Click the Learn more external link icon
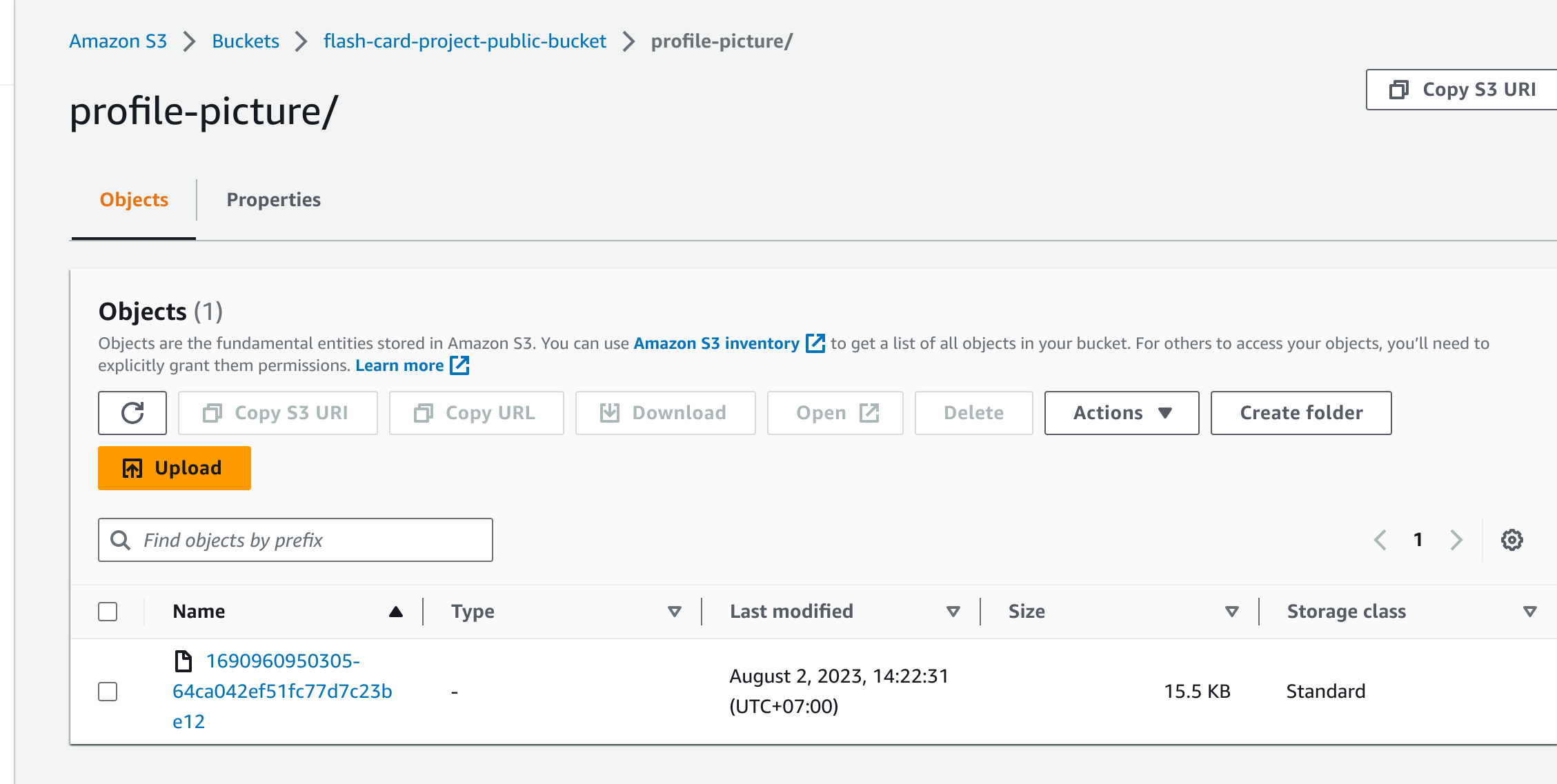1557x784 pixels. (458, 365)
